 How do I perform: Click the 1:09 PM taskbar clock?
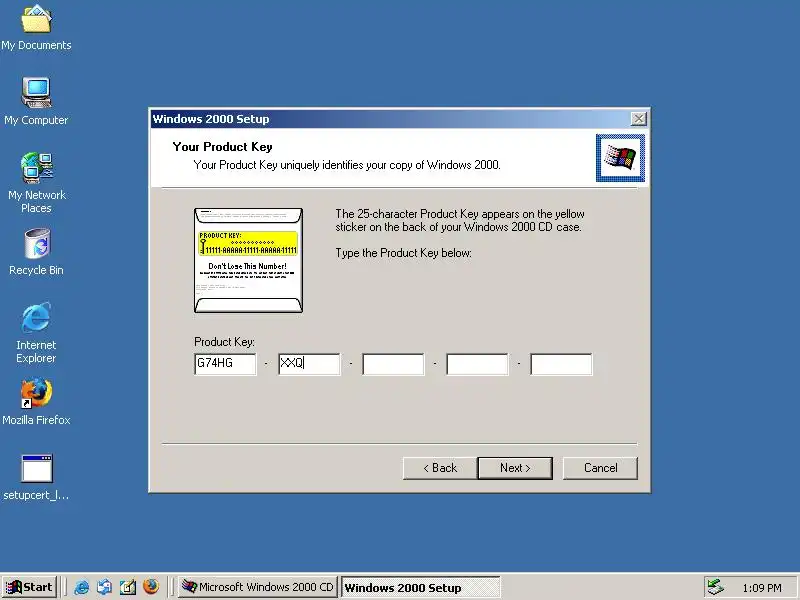pyautogui.click(x=762, y=588)
